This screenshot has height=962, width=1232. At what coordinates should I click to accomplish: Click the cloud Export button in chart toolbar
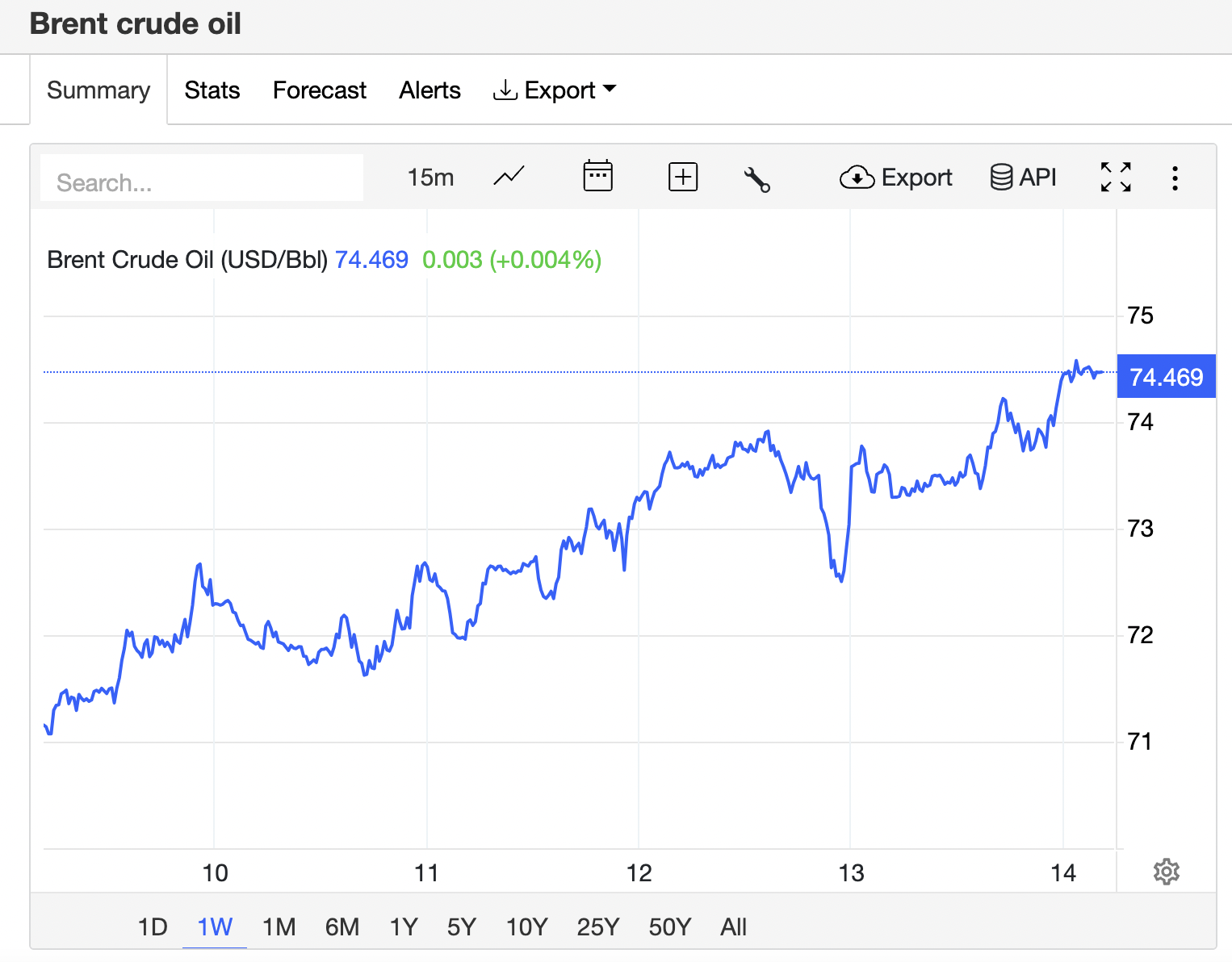coord(895,177)
